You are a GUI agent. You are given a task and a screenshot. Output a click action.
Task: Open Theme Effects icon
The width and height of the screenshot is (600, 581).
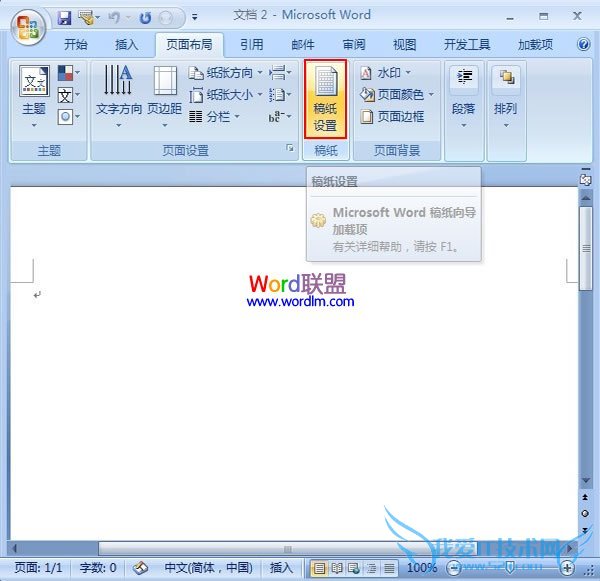(69, 116)
